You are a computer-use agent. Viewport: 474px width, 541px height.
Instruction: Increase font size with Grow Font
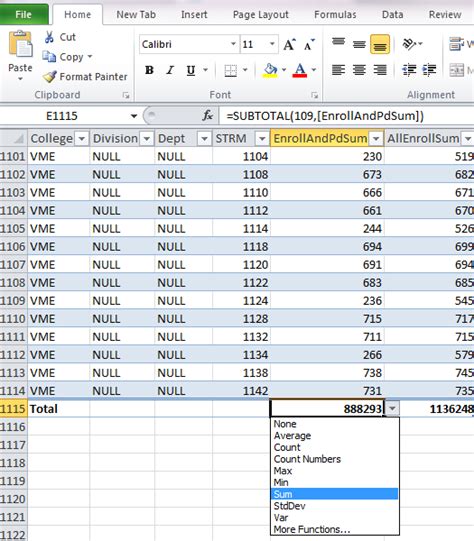pyautogui.click(x=289, y=45)
